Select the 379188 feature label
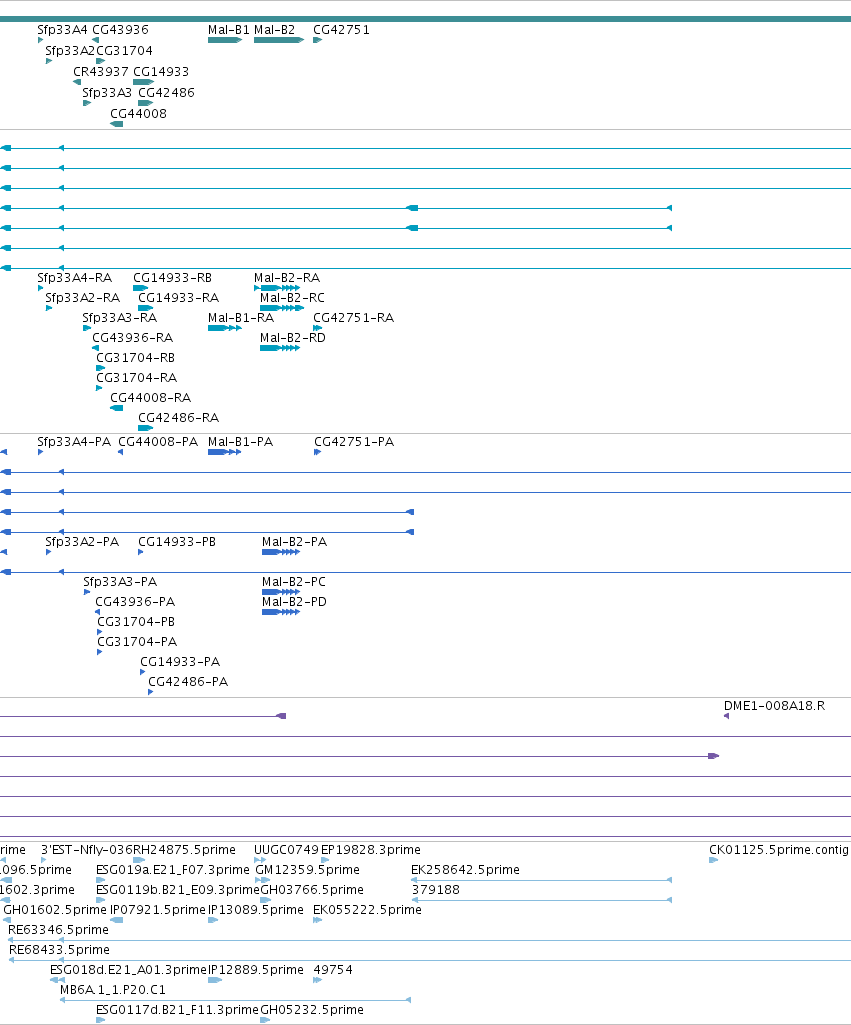The width and height of the screenshot is (851, 1025). tap(436, 890)
